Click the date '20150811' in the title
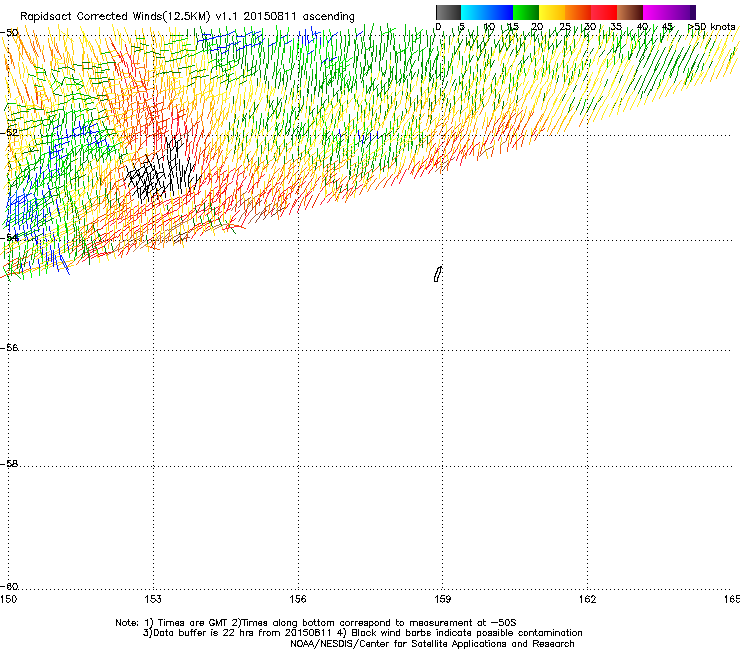The width and height of the screenshot is (740, 650). 270,17
